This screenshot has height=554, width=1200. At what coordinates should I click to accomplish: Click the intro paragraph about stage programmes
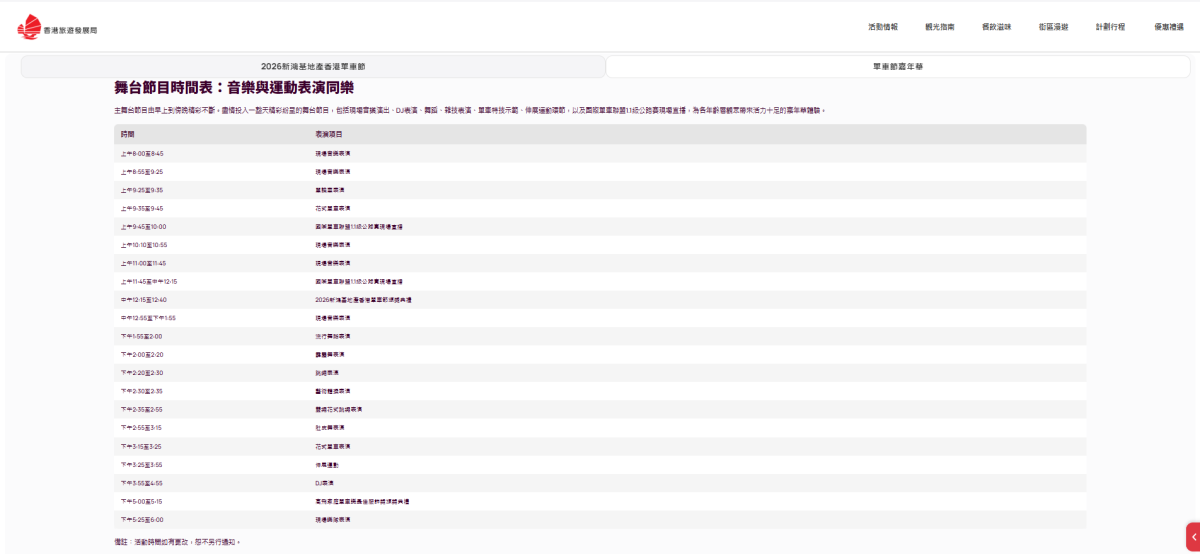tap(471, 110)
